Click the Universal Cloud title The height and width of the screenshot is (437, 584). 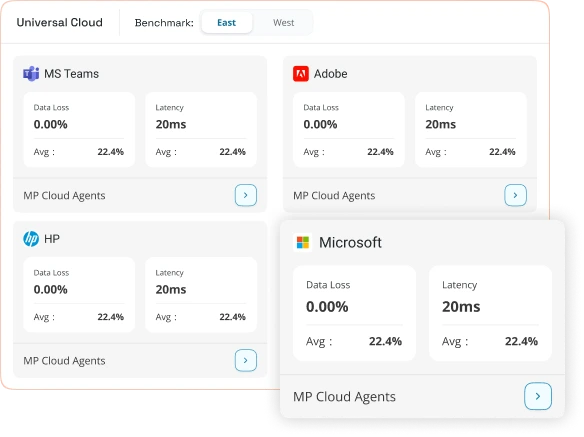60,22
